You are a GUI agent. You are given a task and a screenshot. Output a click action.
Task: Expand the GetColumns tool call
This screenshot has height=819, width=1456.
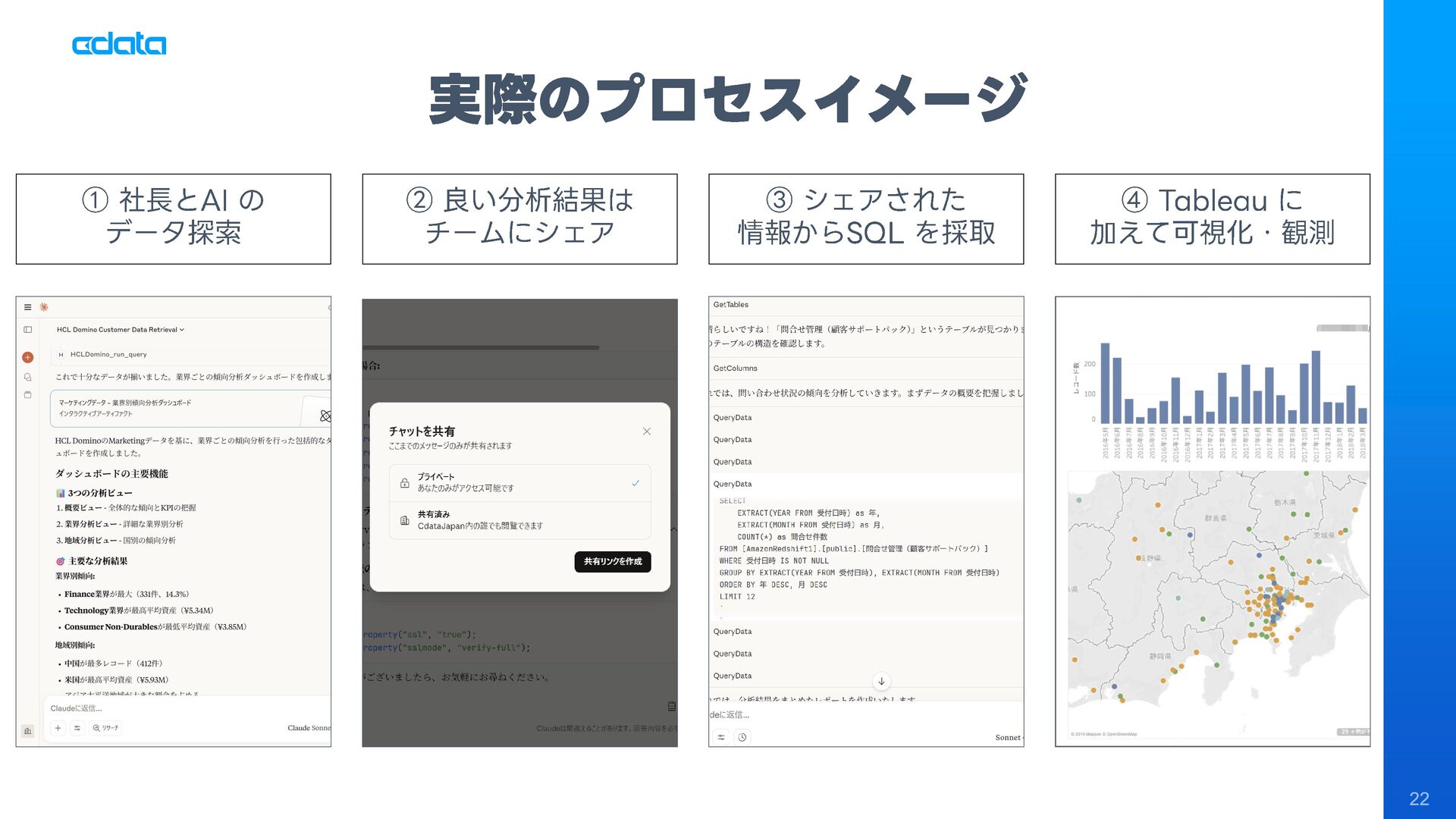pyautogui.click(x=735, y=369)
